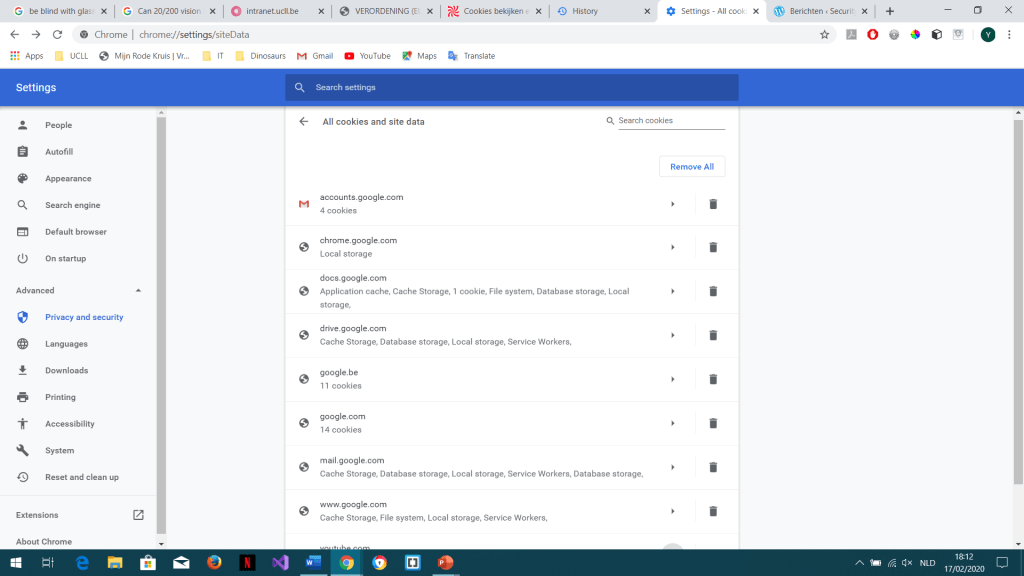The image size is (1024, 576).
Task: Click the Search settings box
Action: click(511, 88)
